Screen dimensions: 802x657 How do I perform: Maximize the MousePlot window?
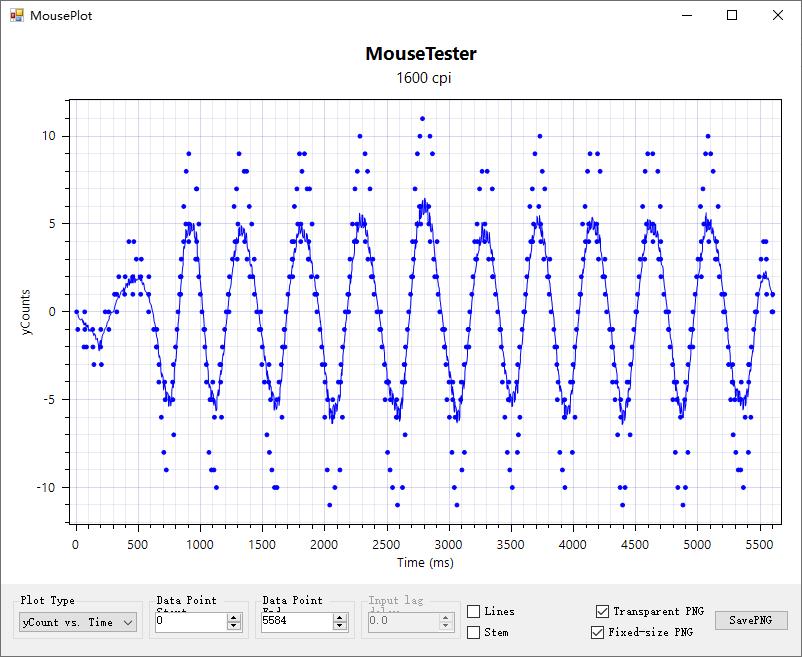click(732, 16)
